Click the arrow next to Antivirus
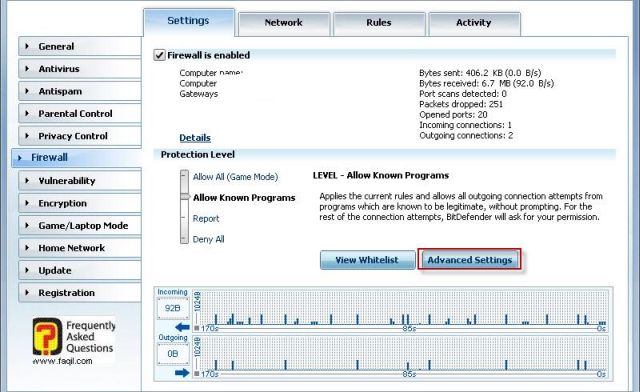 coord(27,69)
